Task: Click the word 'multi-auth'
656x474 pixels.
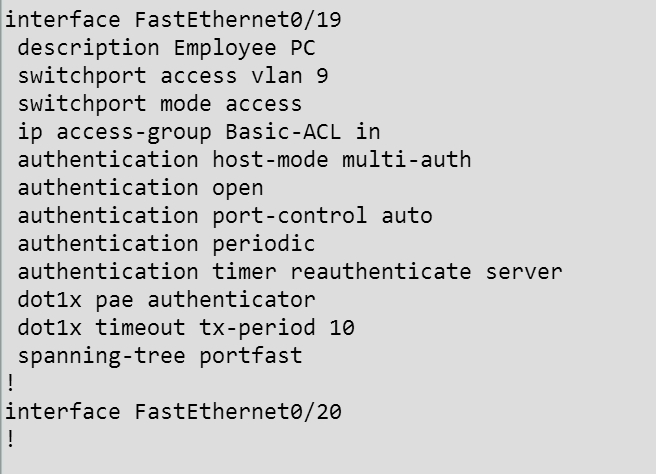Action: pos(407,160)
